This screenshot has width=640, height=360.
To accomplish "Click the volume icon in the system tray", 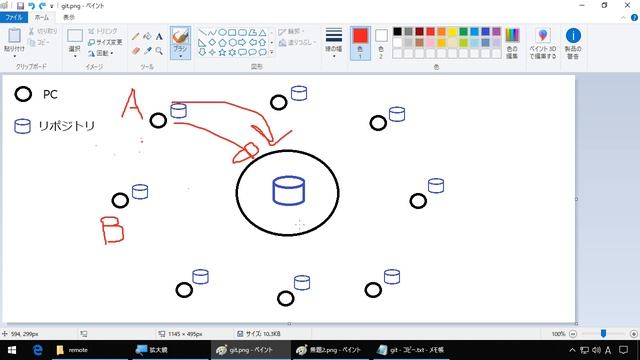I will (x=596, y=350).
